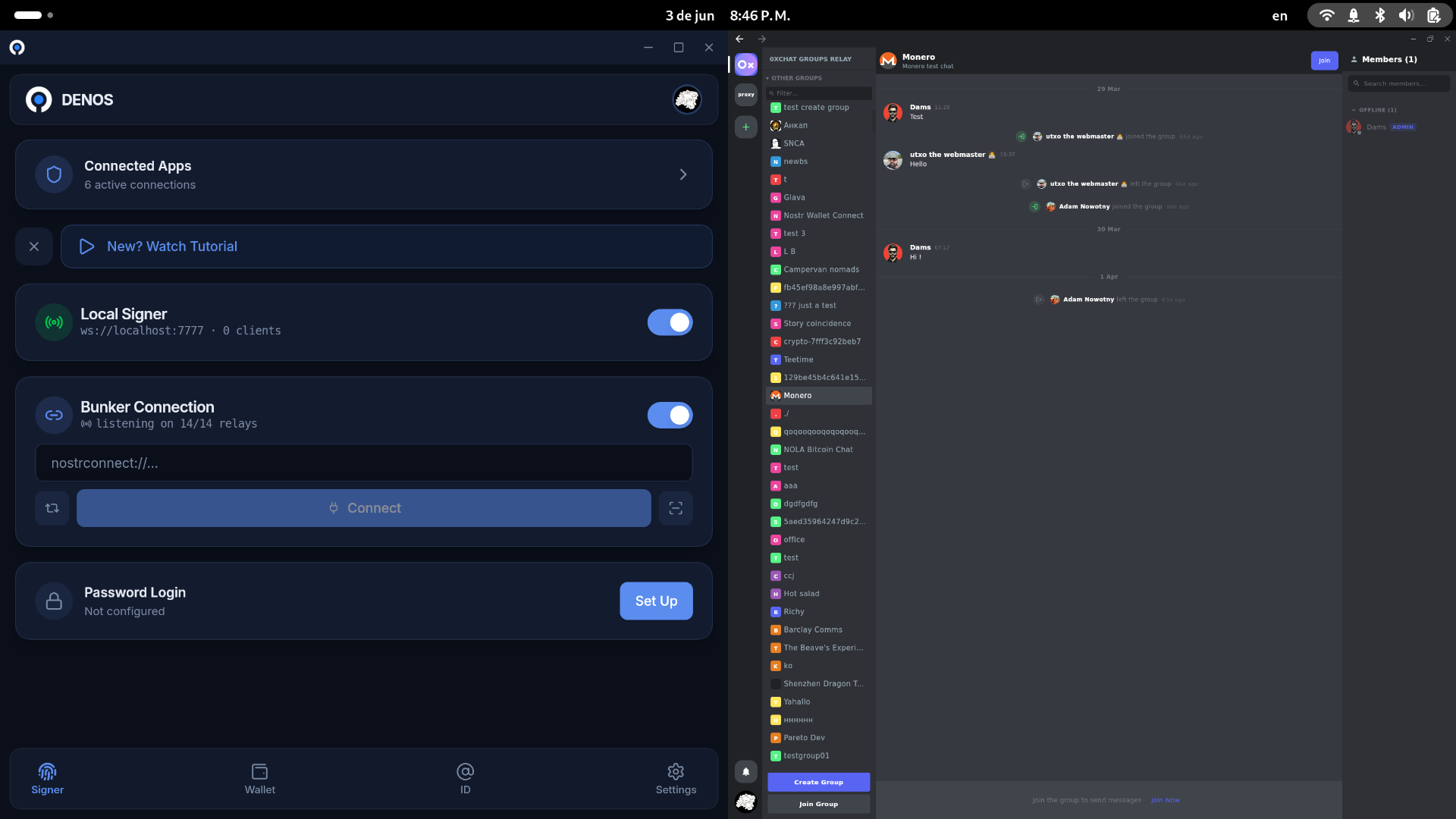Open the Pareto Dev group

coord(818,738)
